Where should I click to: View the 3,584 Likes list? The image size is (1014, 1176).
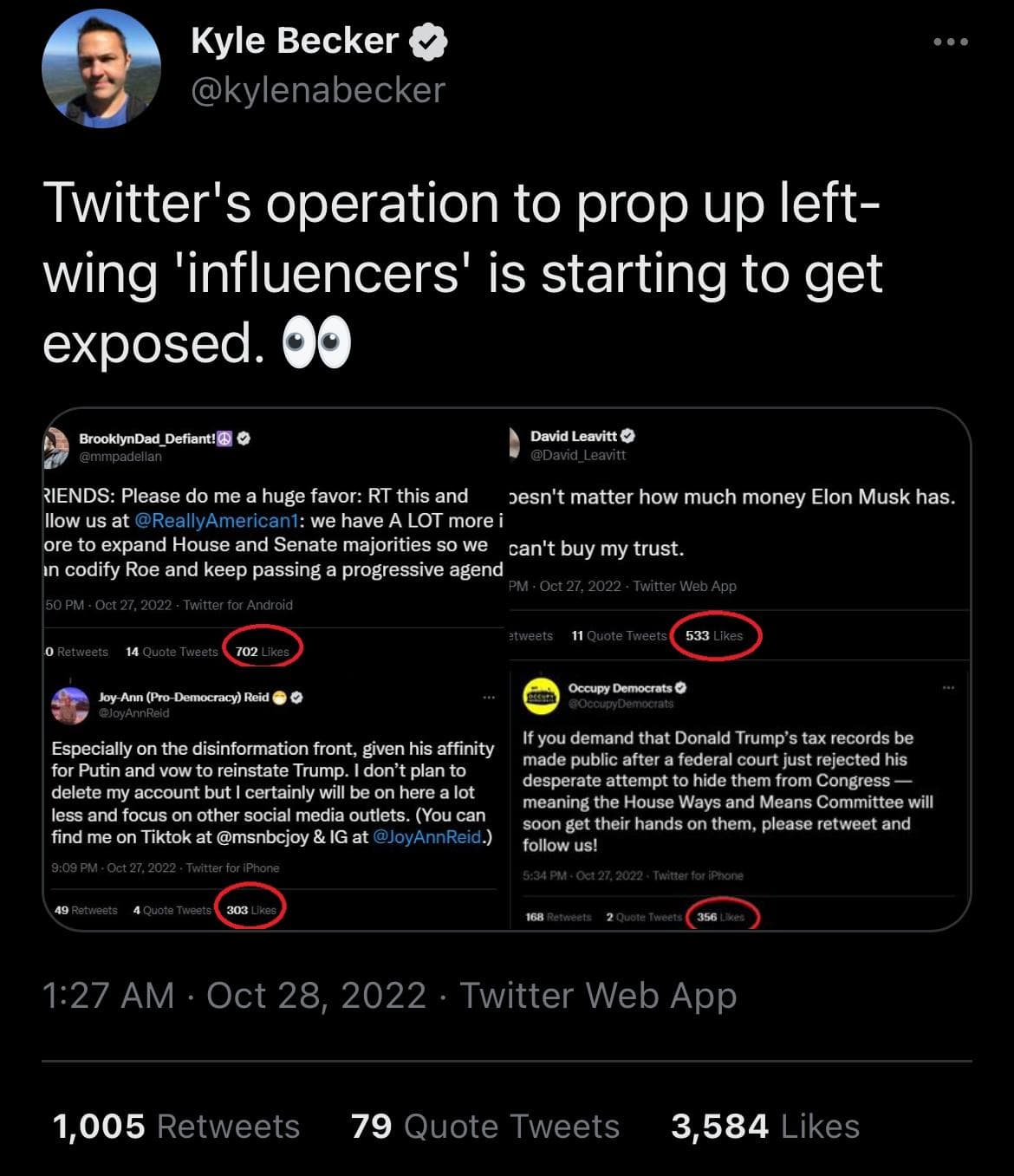(765, 1127)
